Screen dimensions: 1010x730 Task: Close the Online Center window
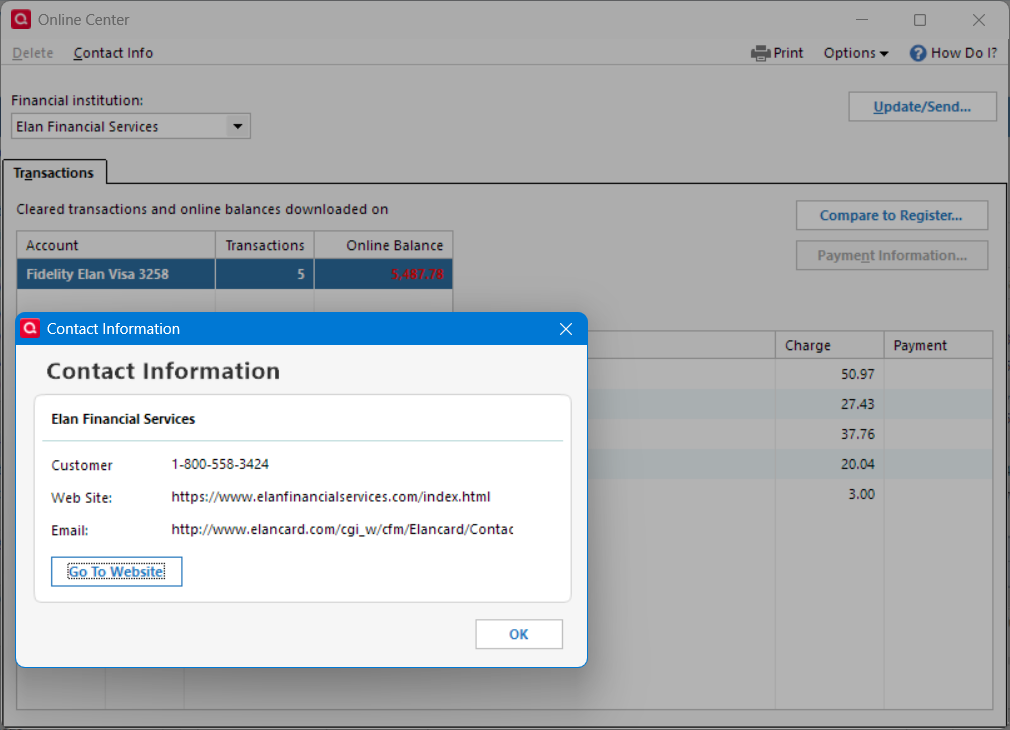click(x=978, y=20)
